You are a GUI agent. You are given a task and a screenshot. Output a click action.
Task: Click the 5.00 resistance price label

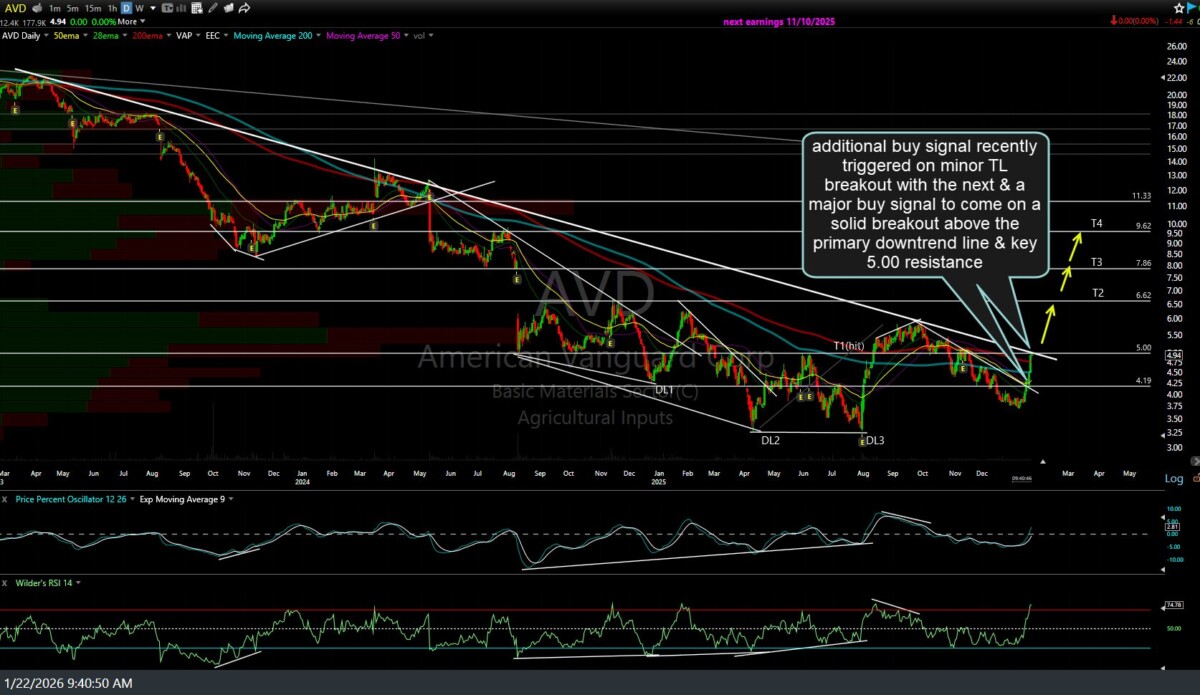(x=1144, y=348)
